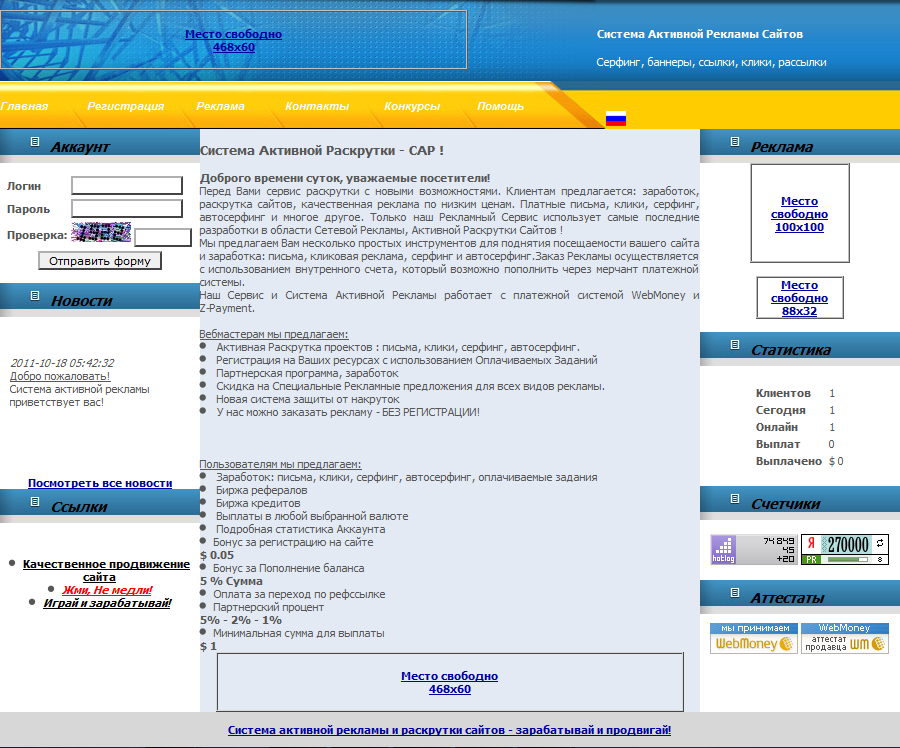
Task: Click the Счетчики panel header icon
Action: [x=735, y=498]
